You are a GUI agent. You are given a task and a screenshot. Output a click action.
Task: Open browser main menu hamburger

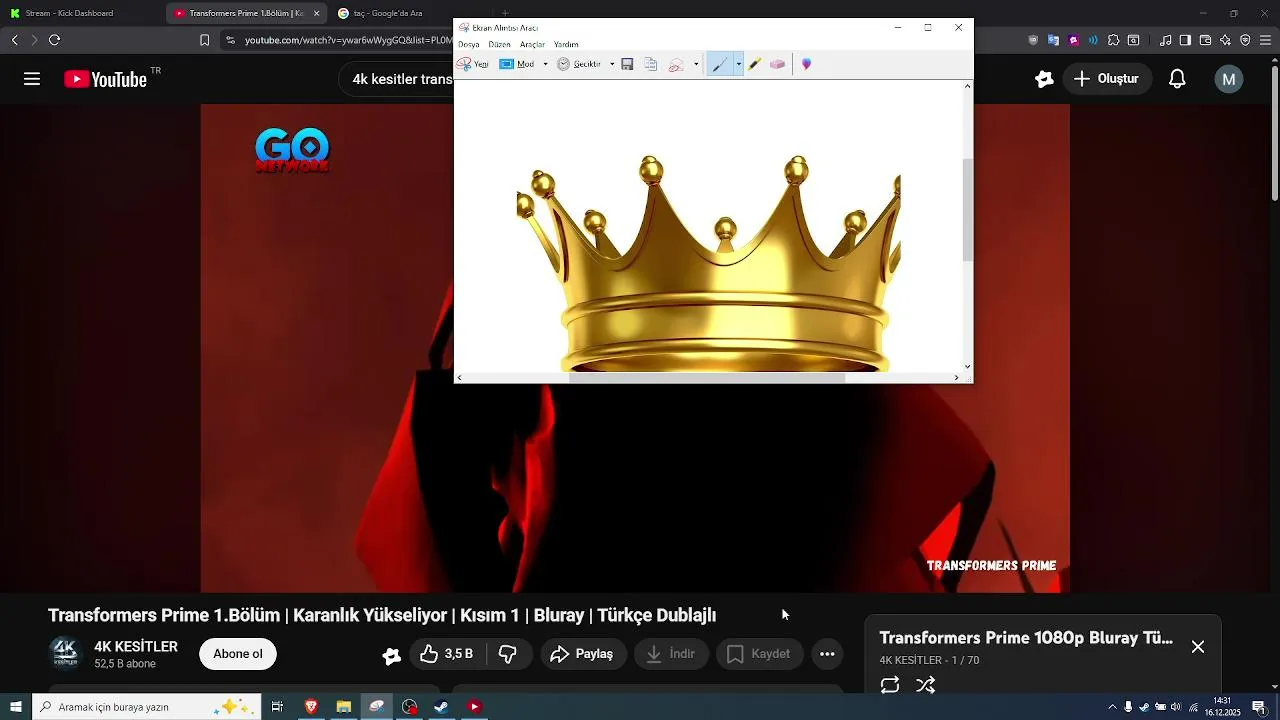(1265, 40)
